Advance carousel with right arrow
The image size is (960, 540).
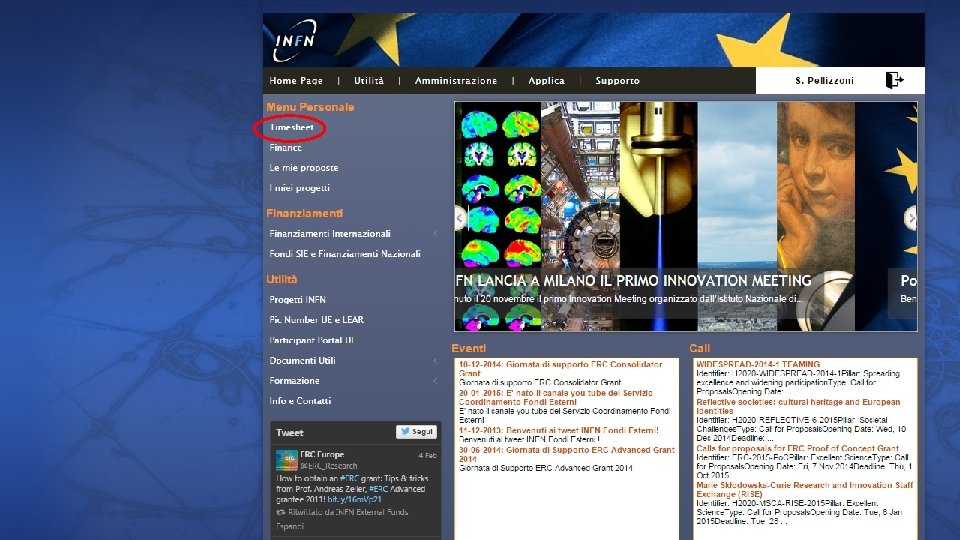911,218
